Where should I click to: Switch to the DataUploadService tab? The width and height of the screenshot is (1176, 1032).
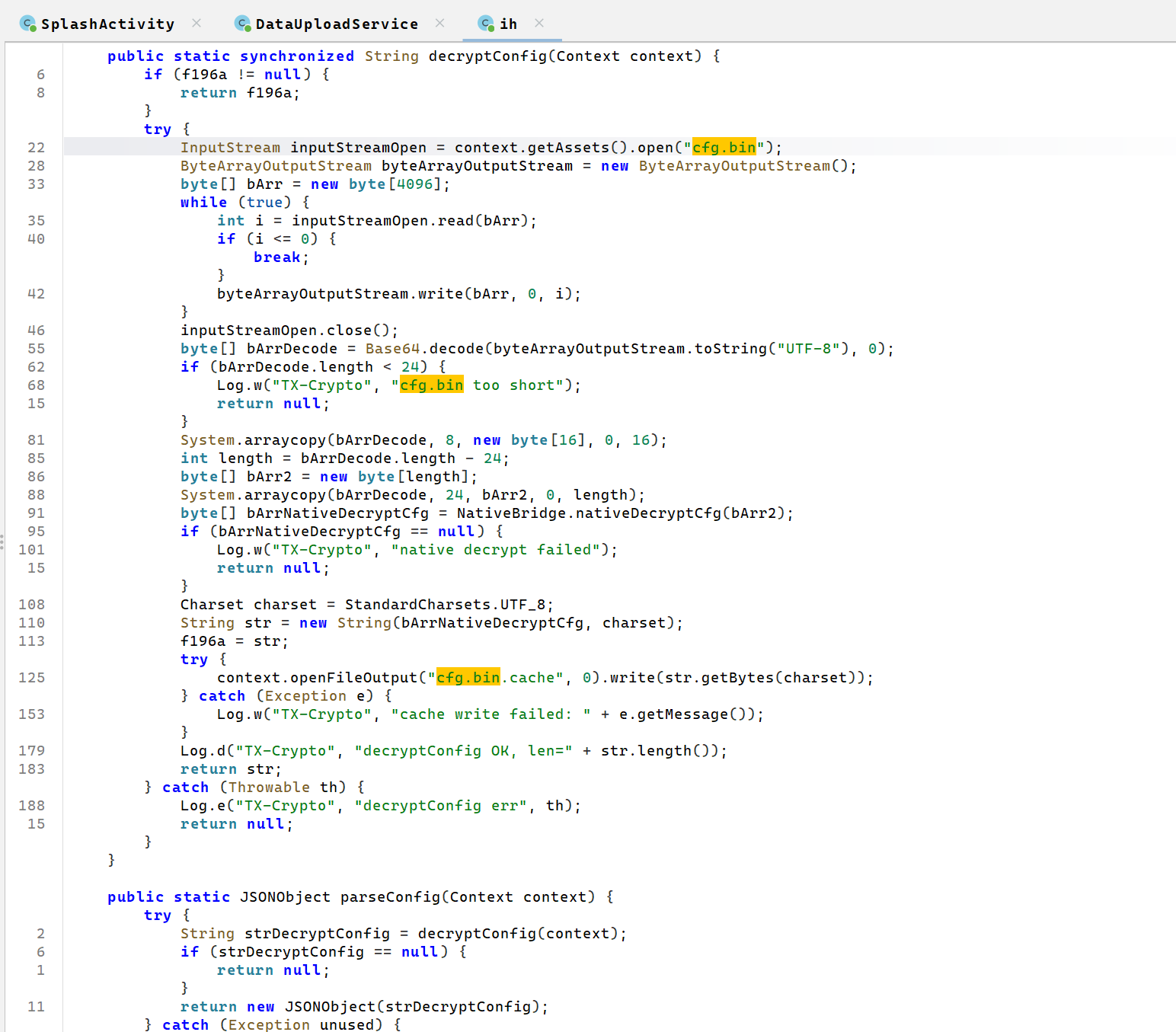(337, 24)
